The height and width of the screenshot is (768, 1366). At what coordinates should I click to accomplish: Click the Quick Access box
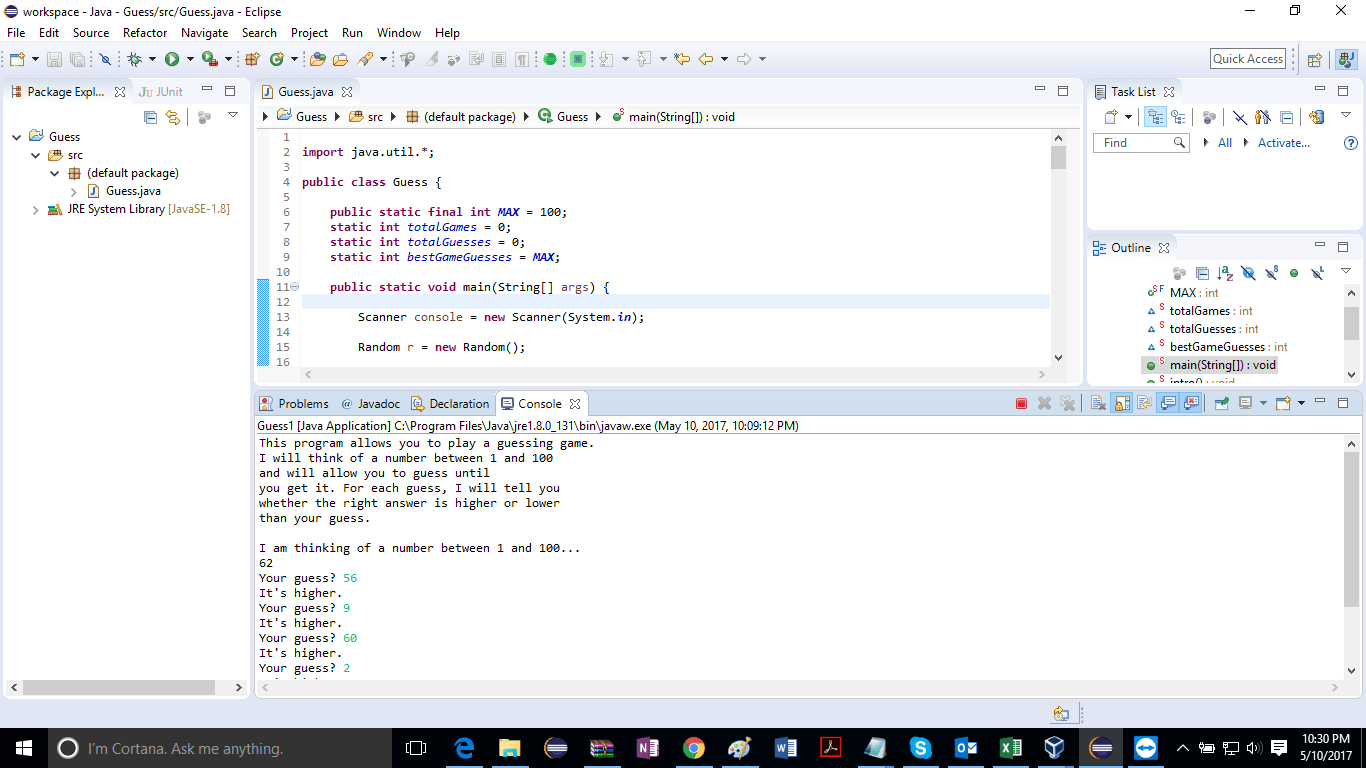point(1248,59)
